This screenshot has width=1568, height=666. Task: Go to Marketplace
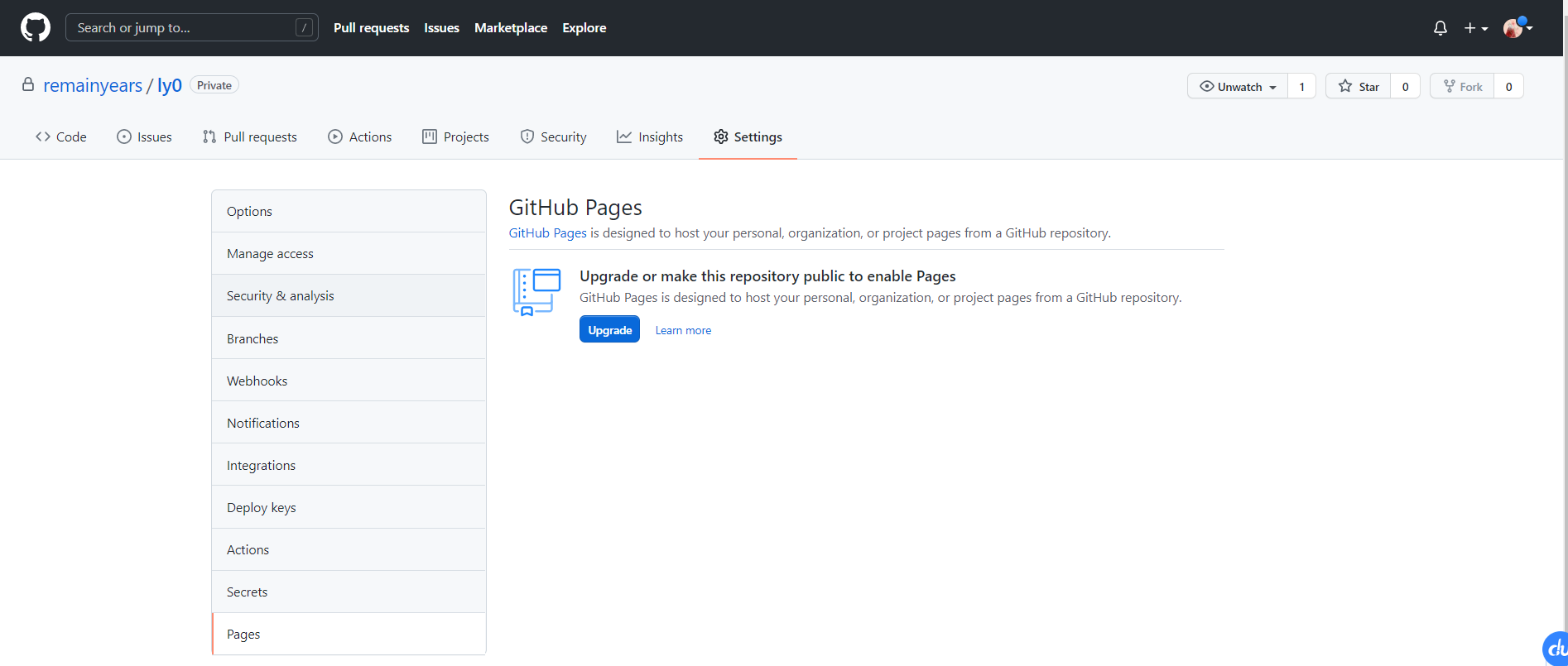click(511, 27)
